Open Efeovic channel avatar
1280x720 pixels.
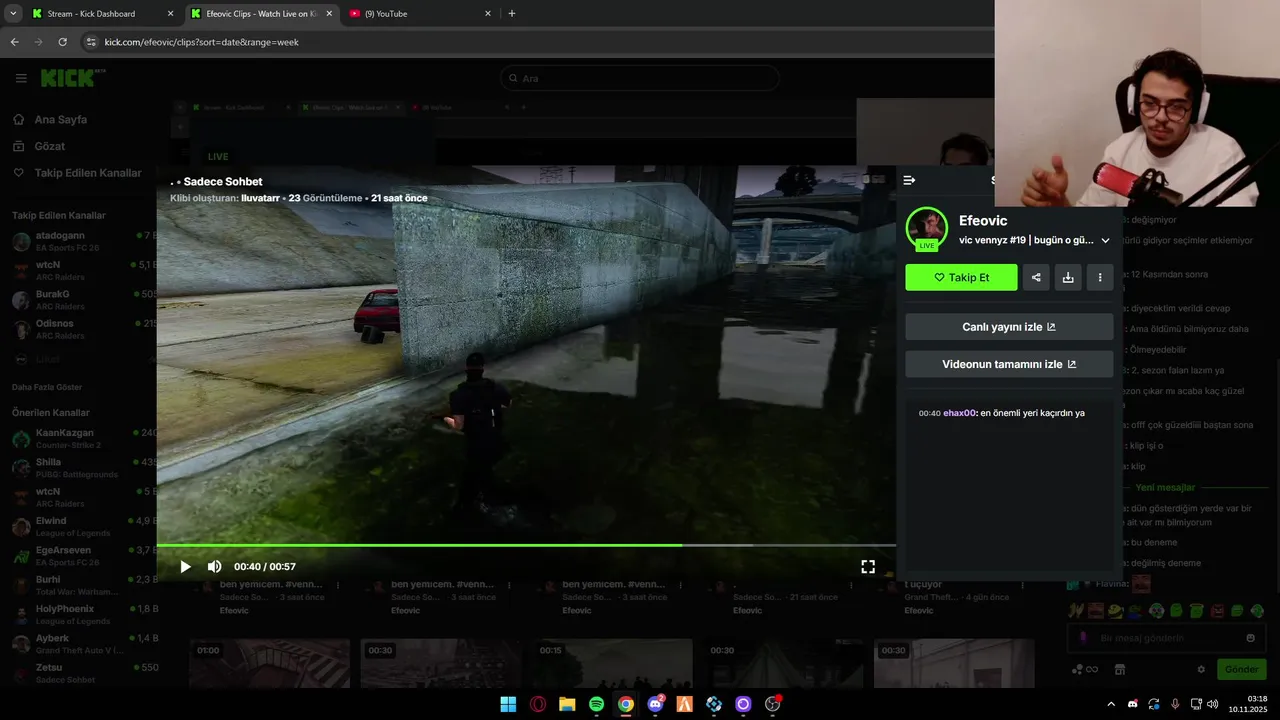click(927, 228)
